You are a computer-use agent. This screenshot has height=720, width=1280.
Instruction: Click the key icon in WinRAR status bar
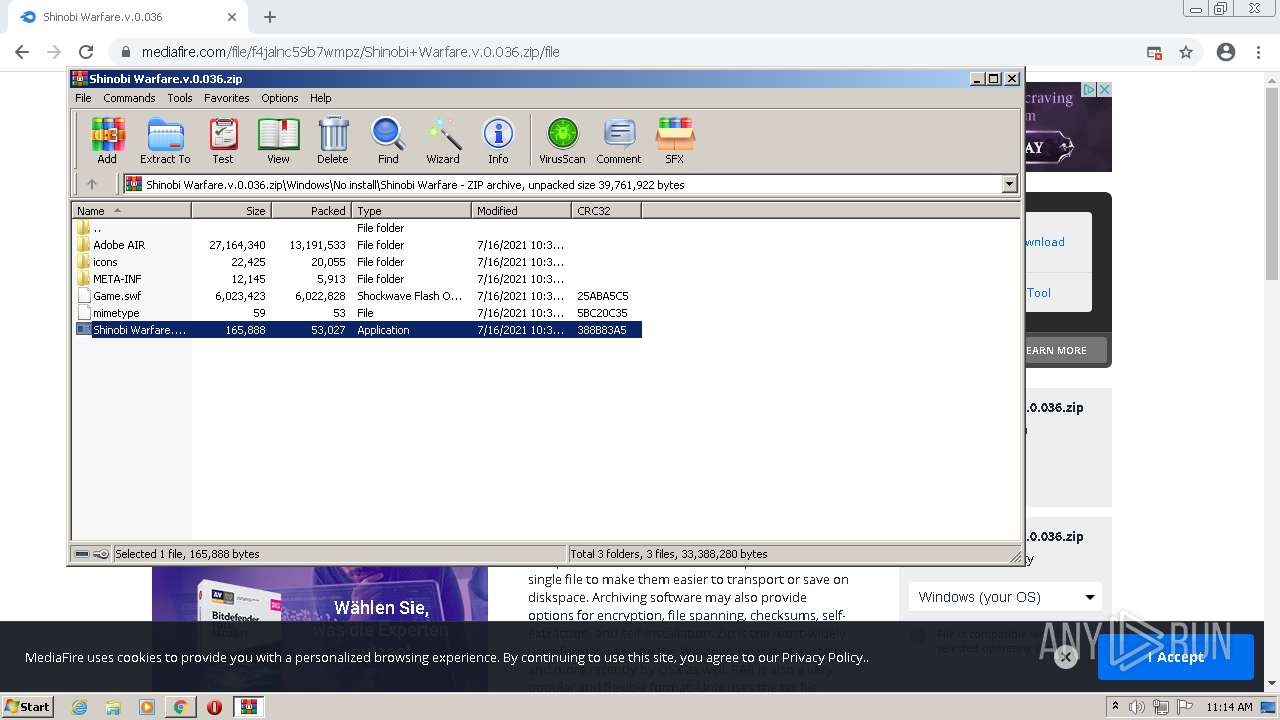[101, 553]
